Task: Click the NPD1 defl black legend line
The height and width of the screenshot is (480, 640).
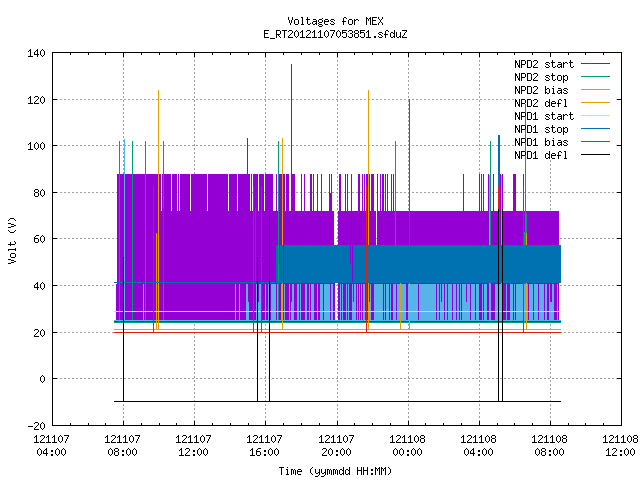Action: [595, 155]
